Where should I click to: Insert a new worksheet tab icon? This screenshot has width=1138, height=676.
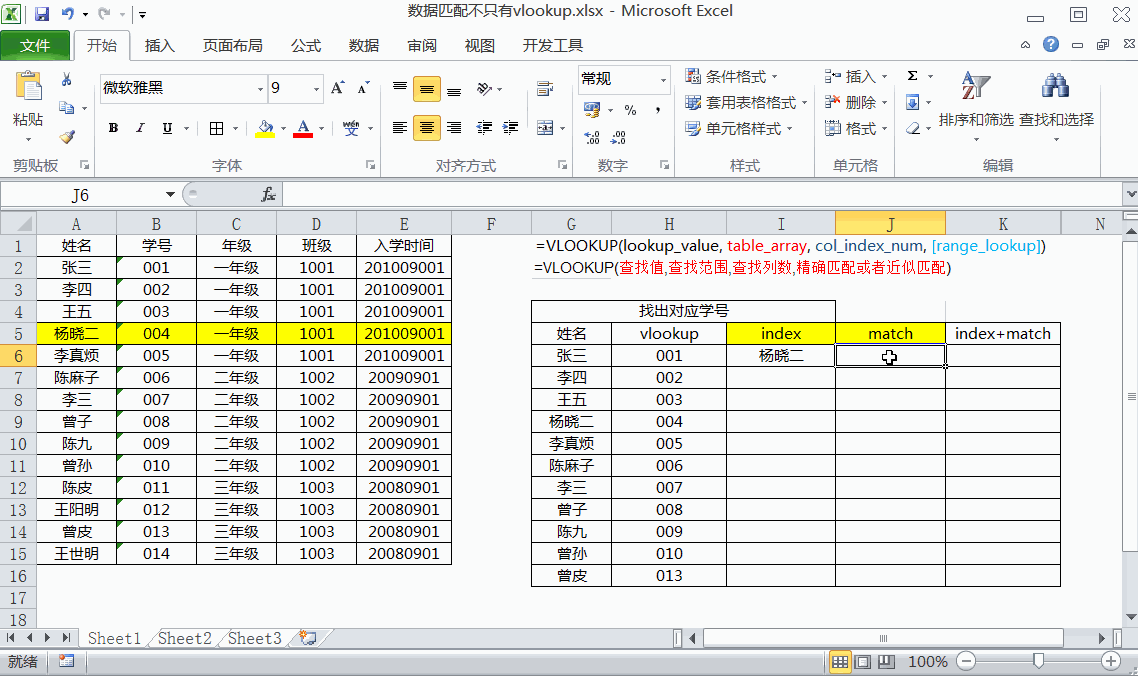click(308, 638)
